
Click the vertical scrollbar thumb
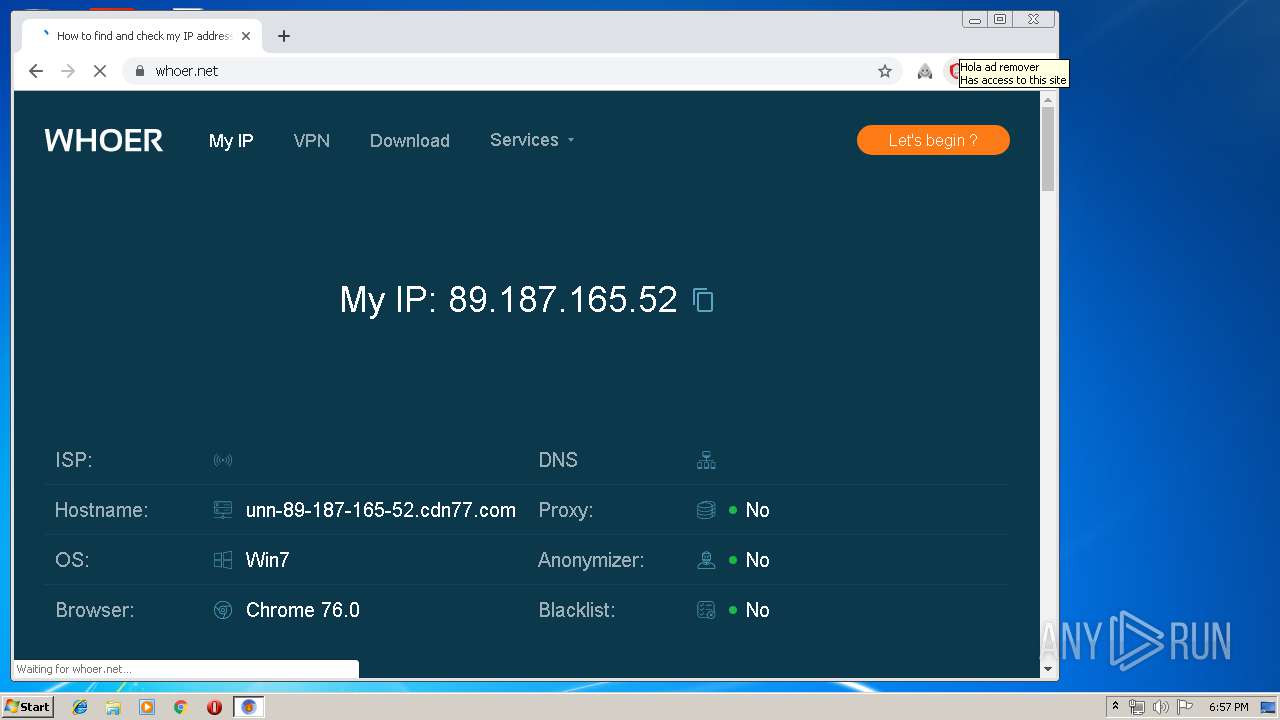(1048, 148)
